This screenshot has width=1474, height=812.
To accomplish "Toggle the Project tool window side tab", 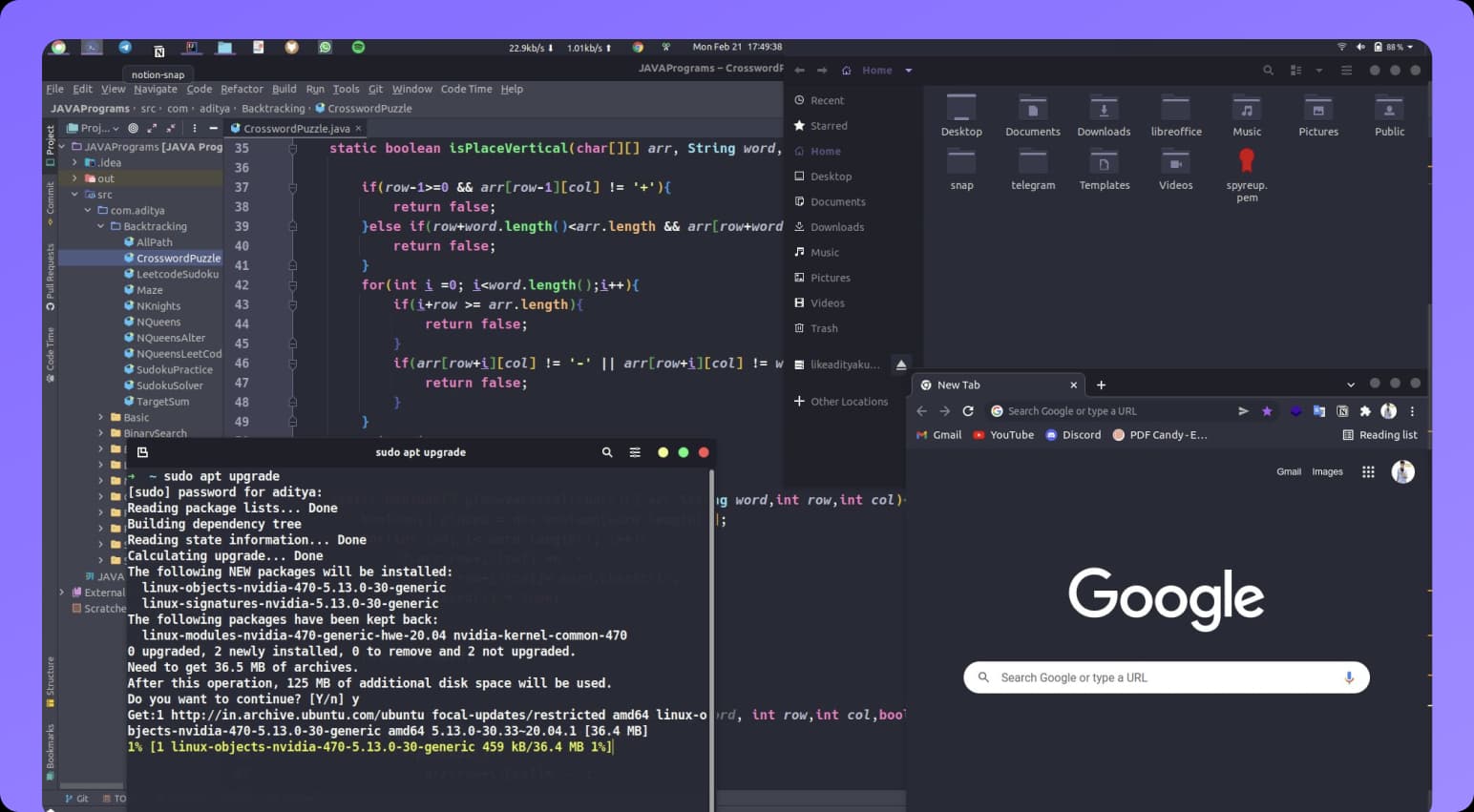I will pos(50,144).
